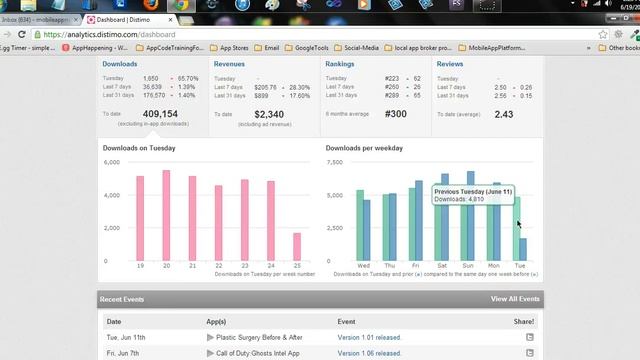
Task: Open AppCodeTrainingFo... bookmark folder
Action: pos(170,48)
